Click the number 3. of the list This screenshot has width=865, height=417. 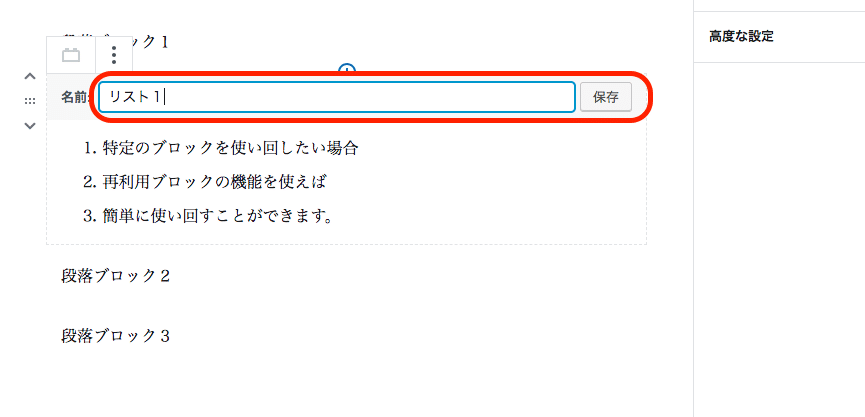[91, 216]
